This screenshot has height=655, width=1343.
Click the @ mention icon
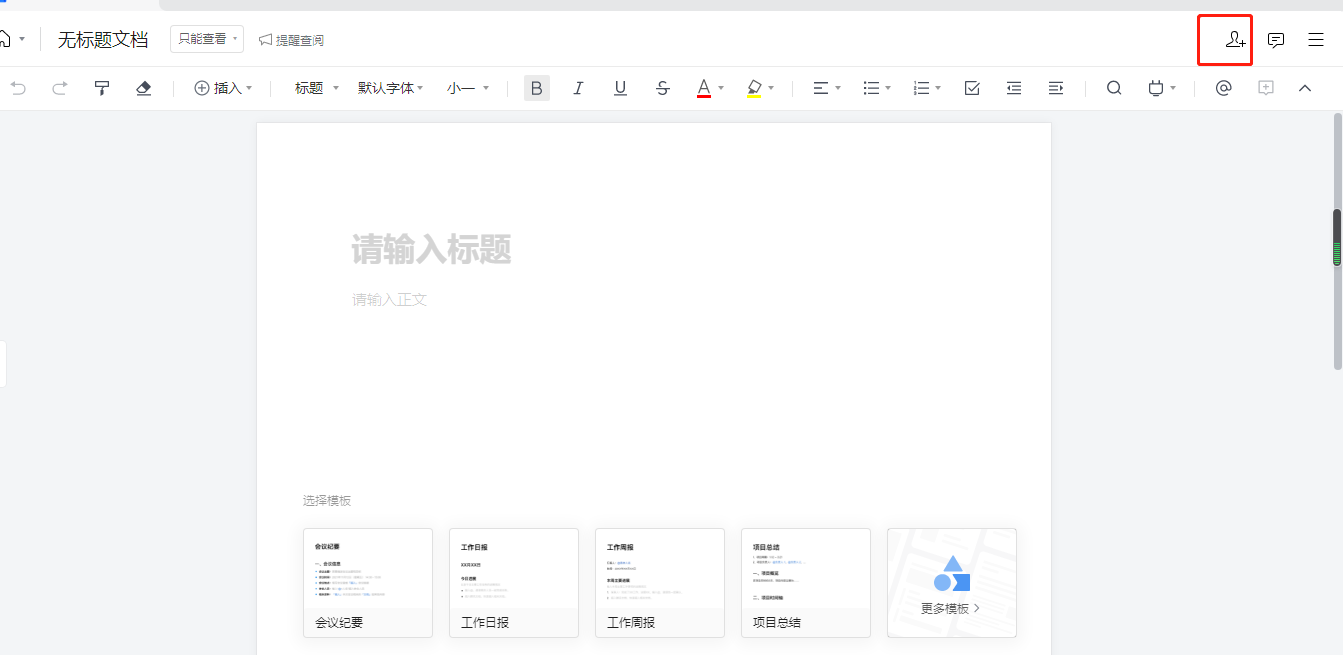1223,88
